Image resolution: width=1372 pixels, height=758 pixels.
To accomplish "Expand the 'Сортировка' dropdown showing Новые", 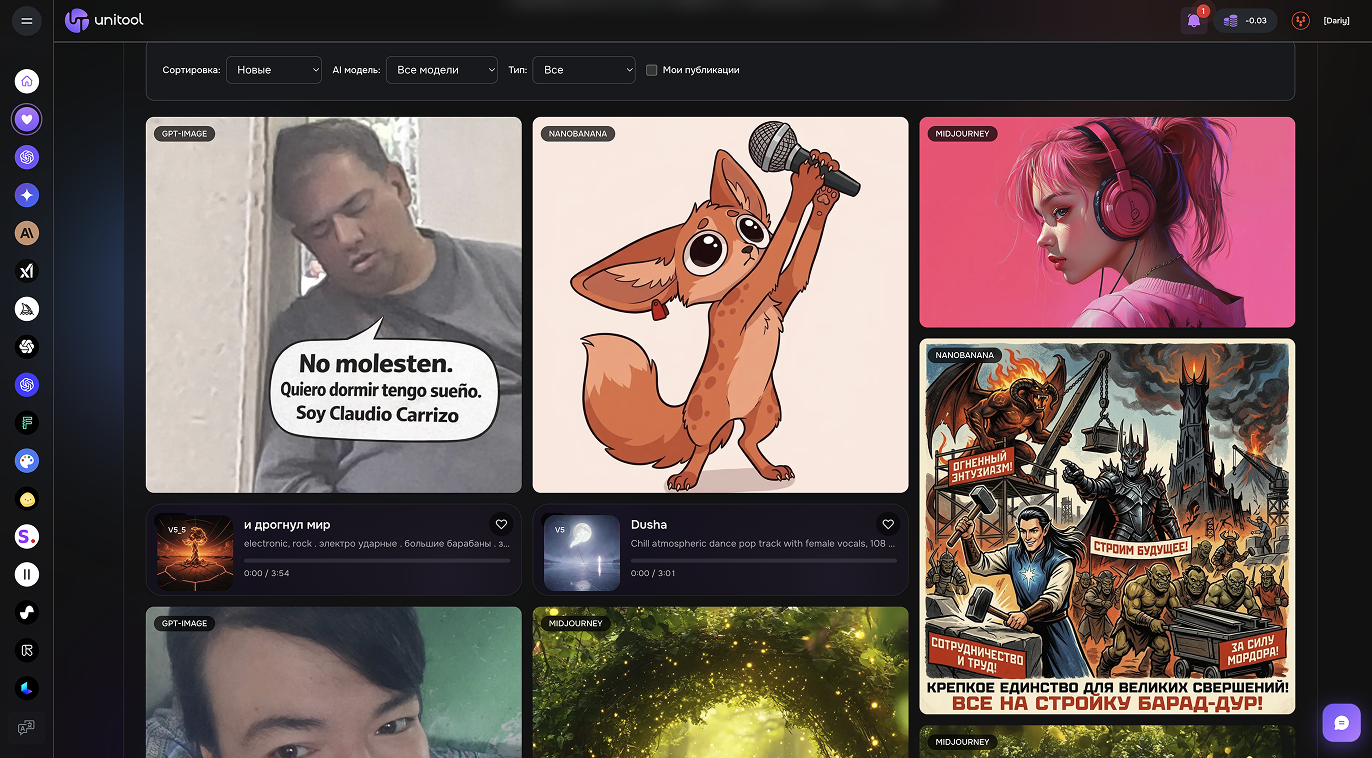I will (x=274, y=70).
